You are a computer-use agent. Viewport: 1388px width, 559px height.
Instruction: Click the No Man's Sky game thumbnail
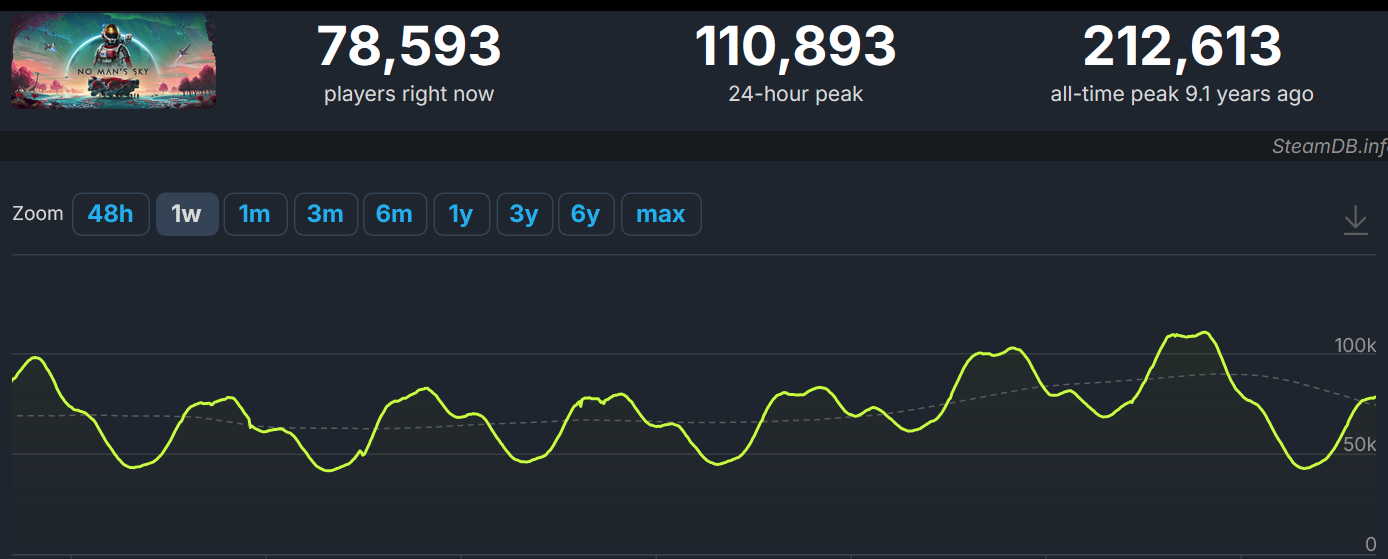tap(114, 61)
